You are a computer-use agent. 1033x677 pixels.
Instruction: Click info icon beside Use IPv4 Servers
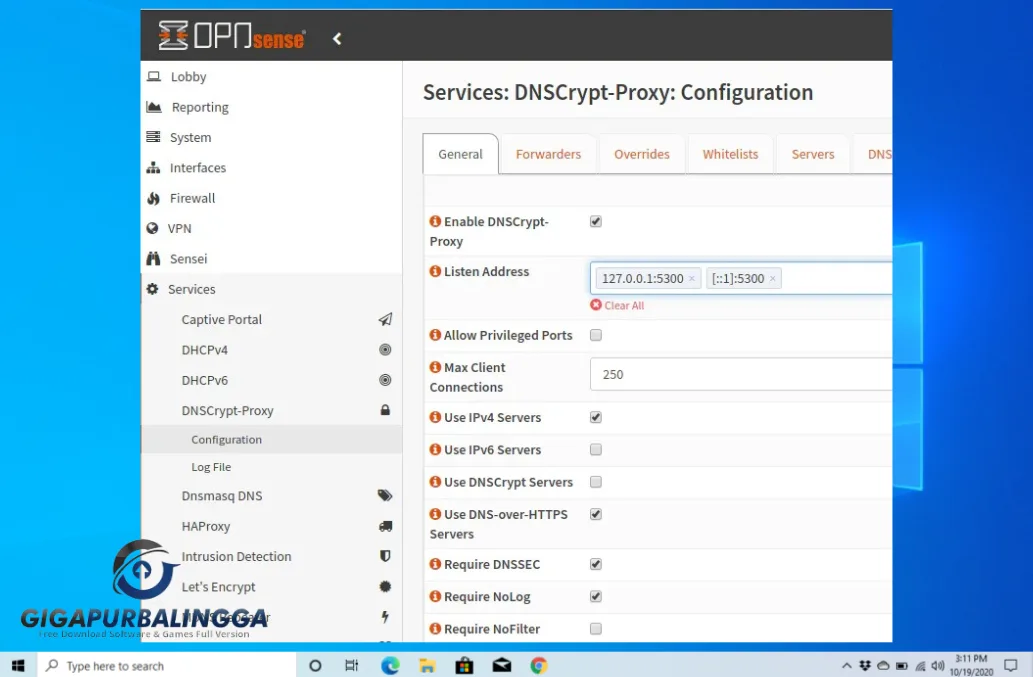coord(435,417)
